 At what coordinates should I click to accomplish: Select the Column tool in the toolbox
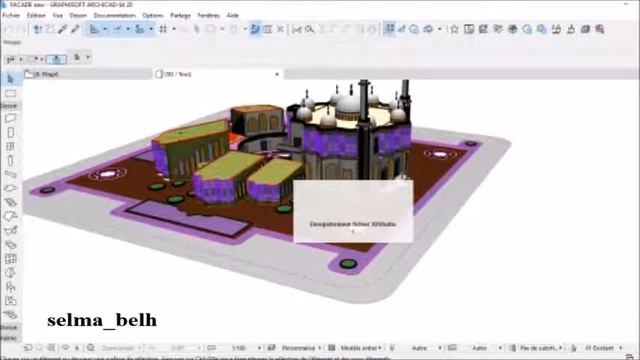pyautogui.click(x=11, y=160)
